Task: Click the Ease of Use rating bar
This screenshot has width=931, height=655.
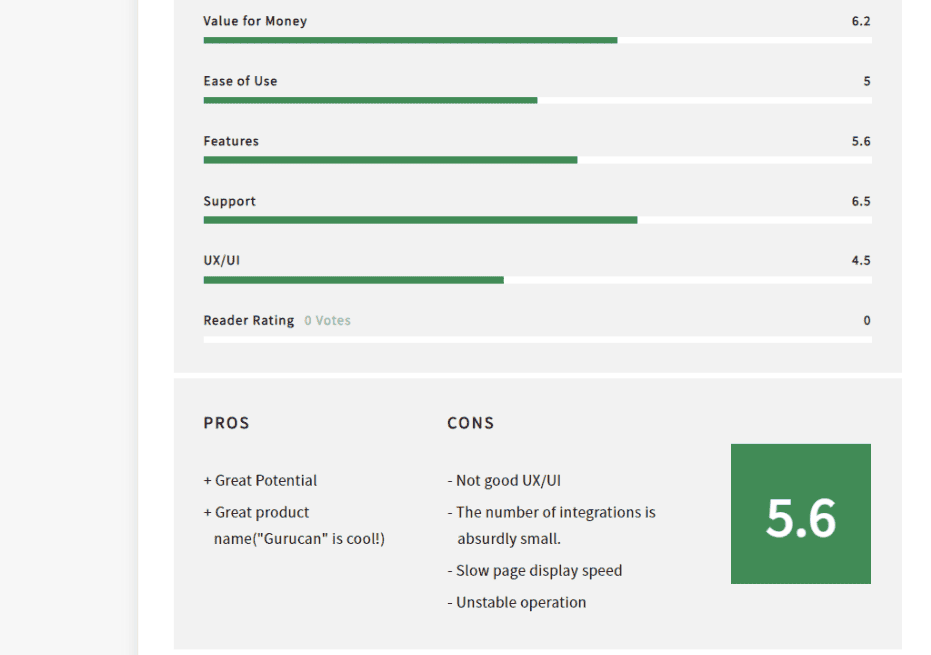Action: coord(537,100)
